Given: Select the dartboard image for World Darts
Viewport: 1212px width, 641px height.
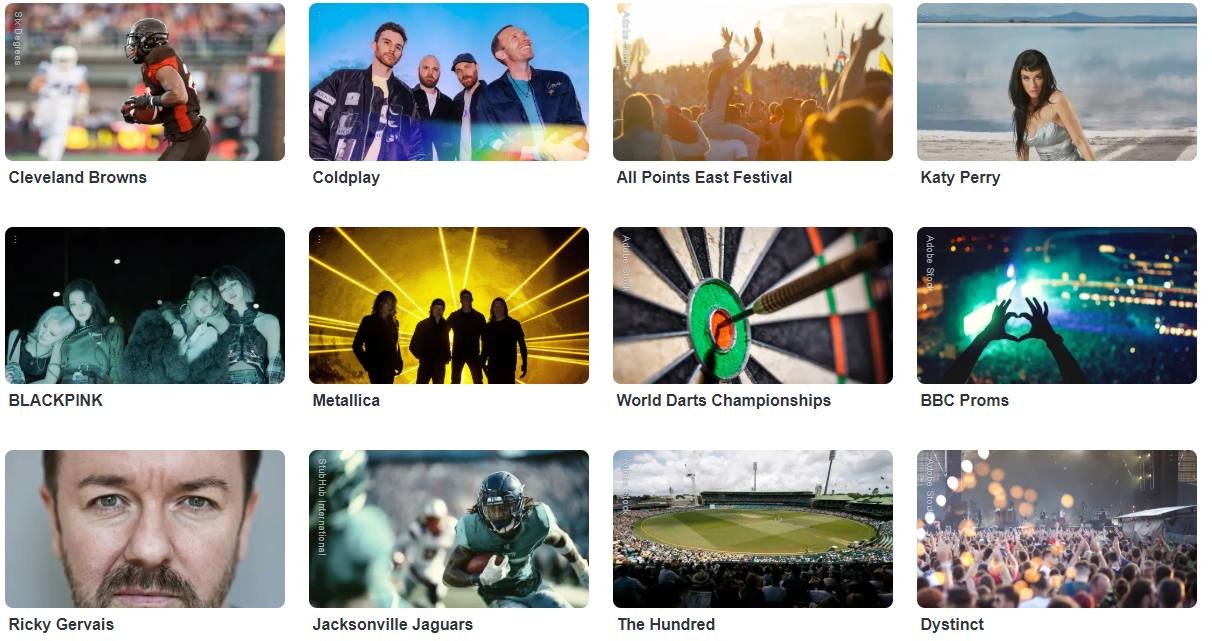Looking at the screenshot, I should pos(753,306).
